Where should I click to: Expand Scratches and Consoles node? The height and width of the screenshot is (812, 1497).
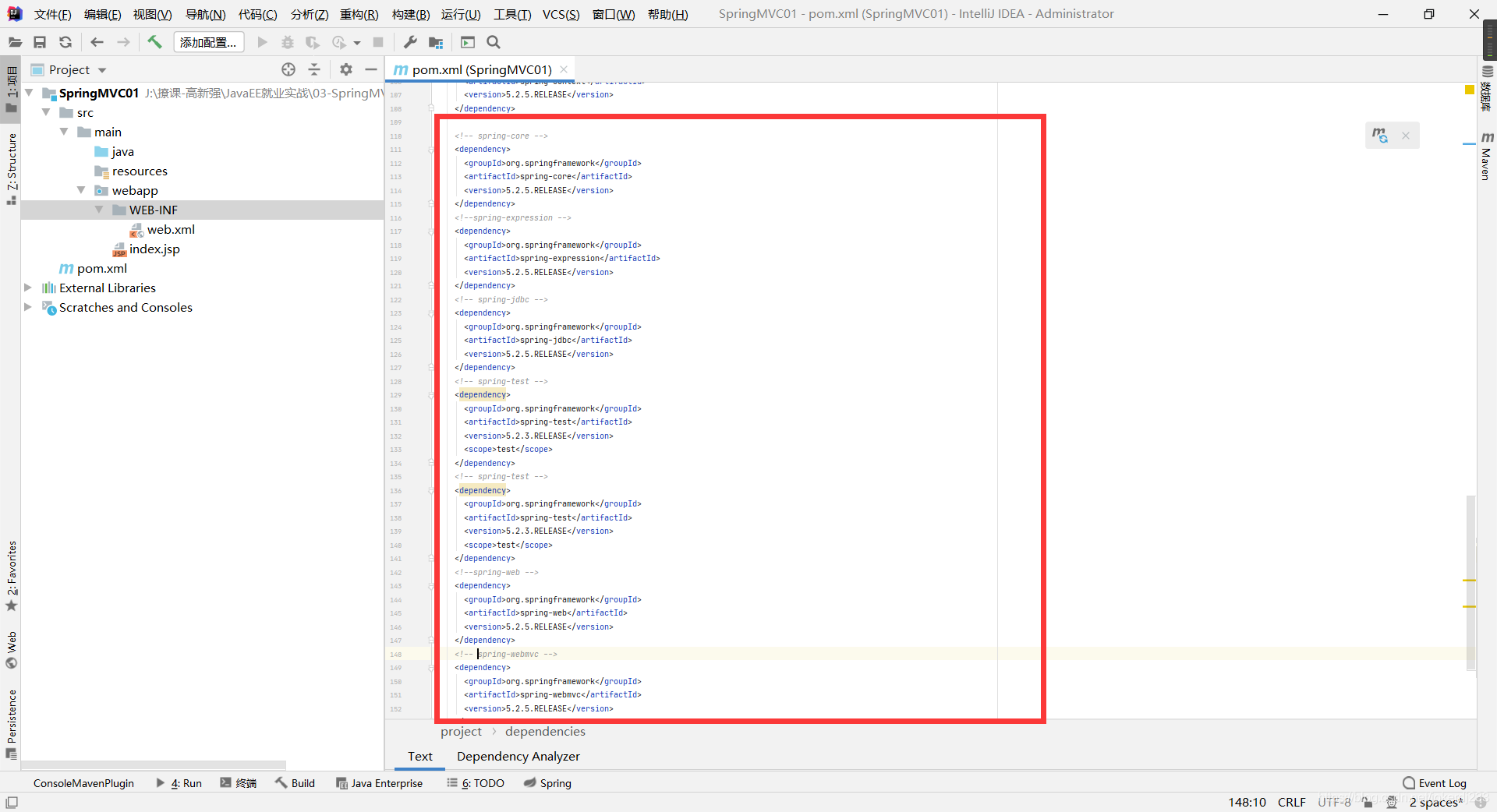28,307
